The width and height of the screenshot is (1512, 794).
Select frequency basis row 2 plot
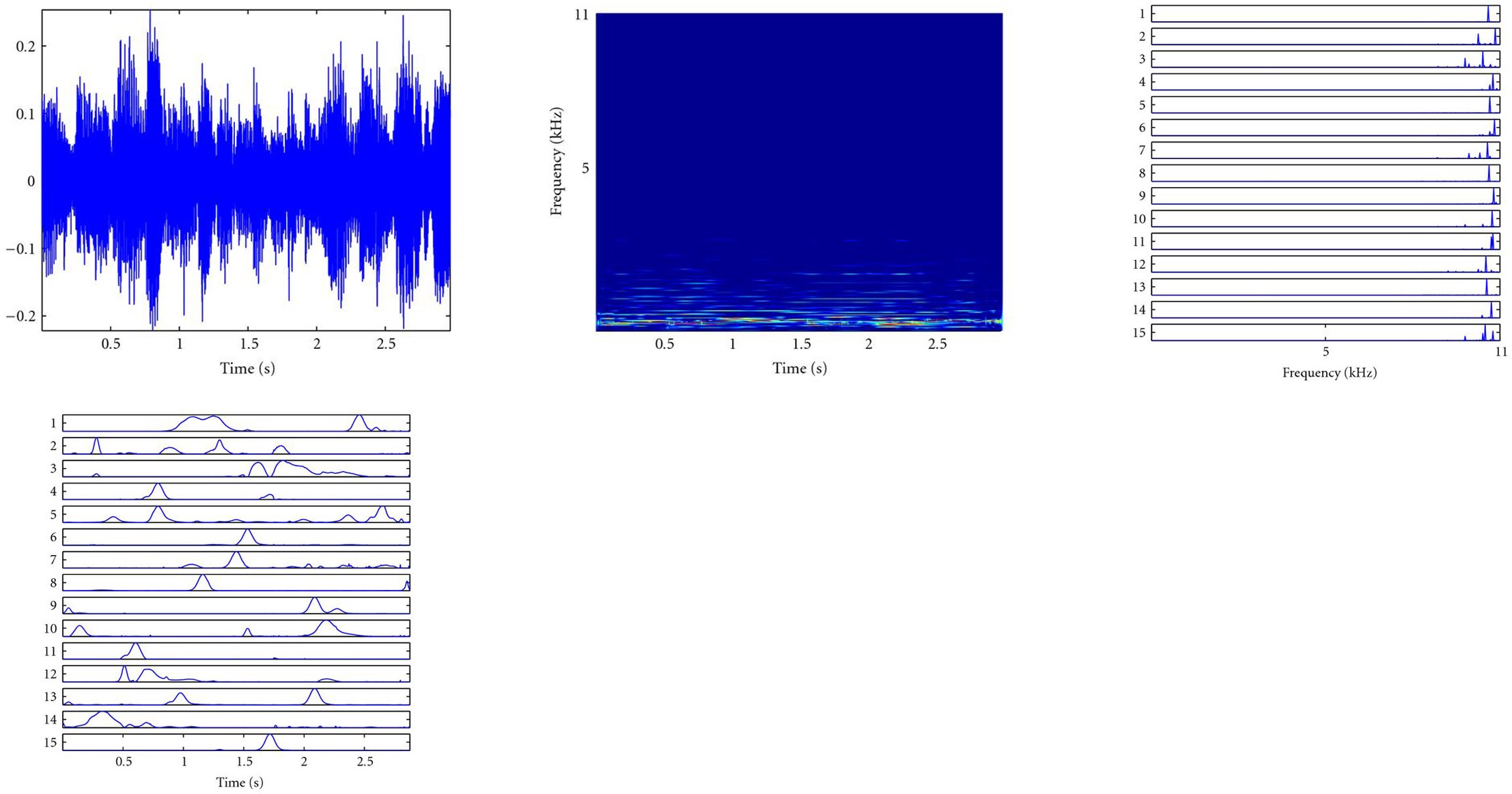tap(1326, 36)
